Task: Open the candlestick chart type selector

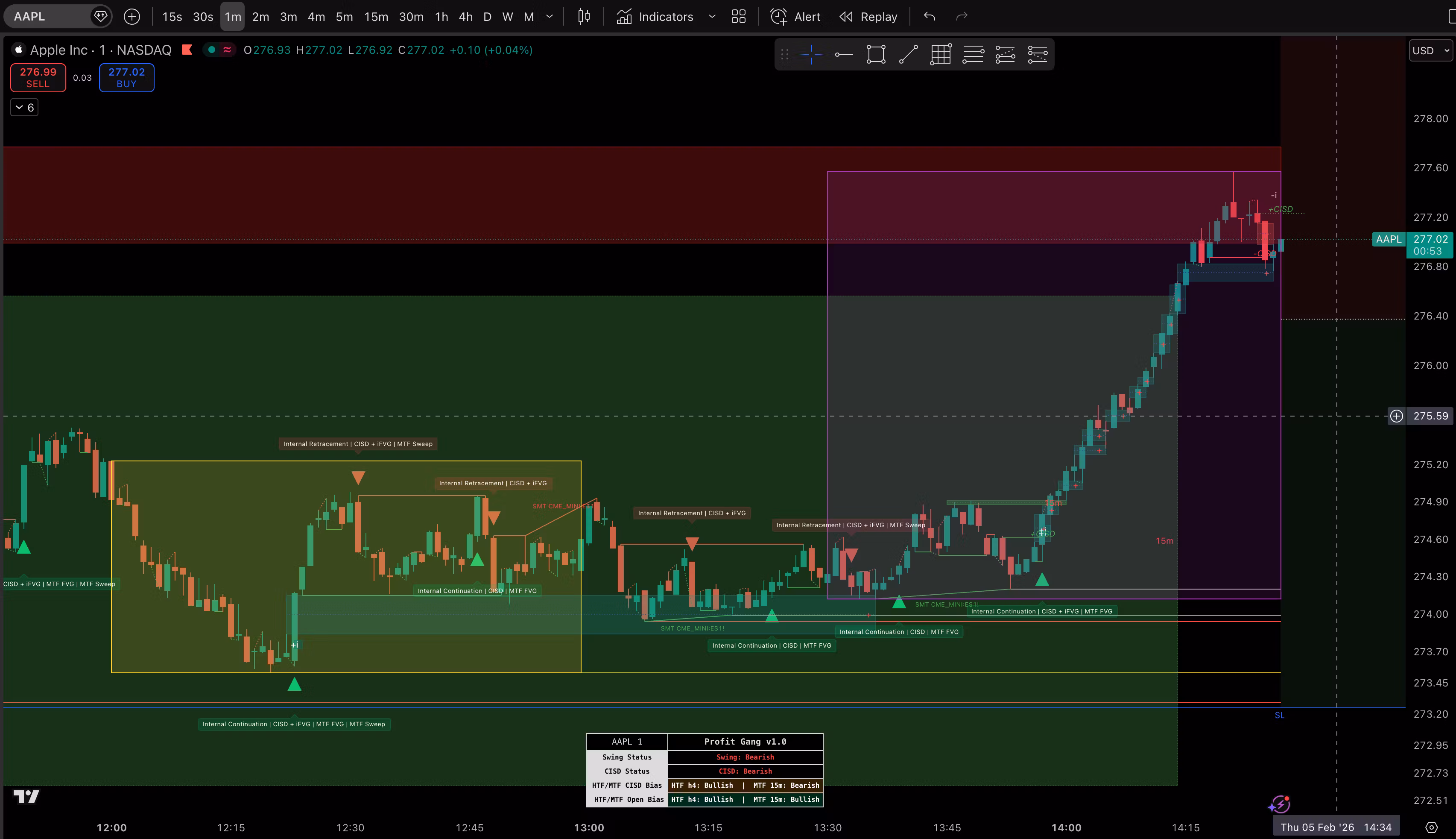Action: point(583,17)
